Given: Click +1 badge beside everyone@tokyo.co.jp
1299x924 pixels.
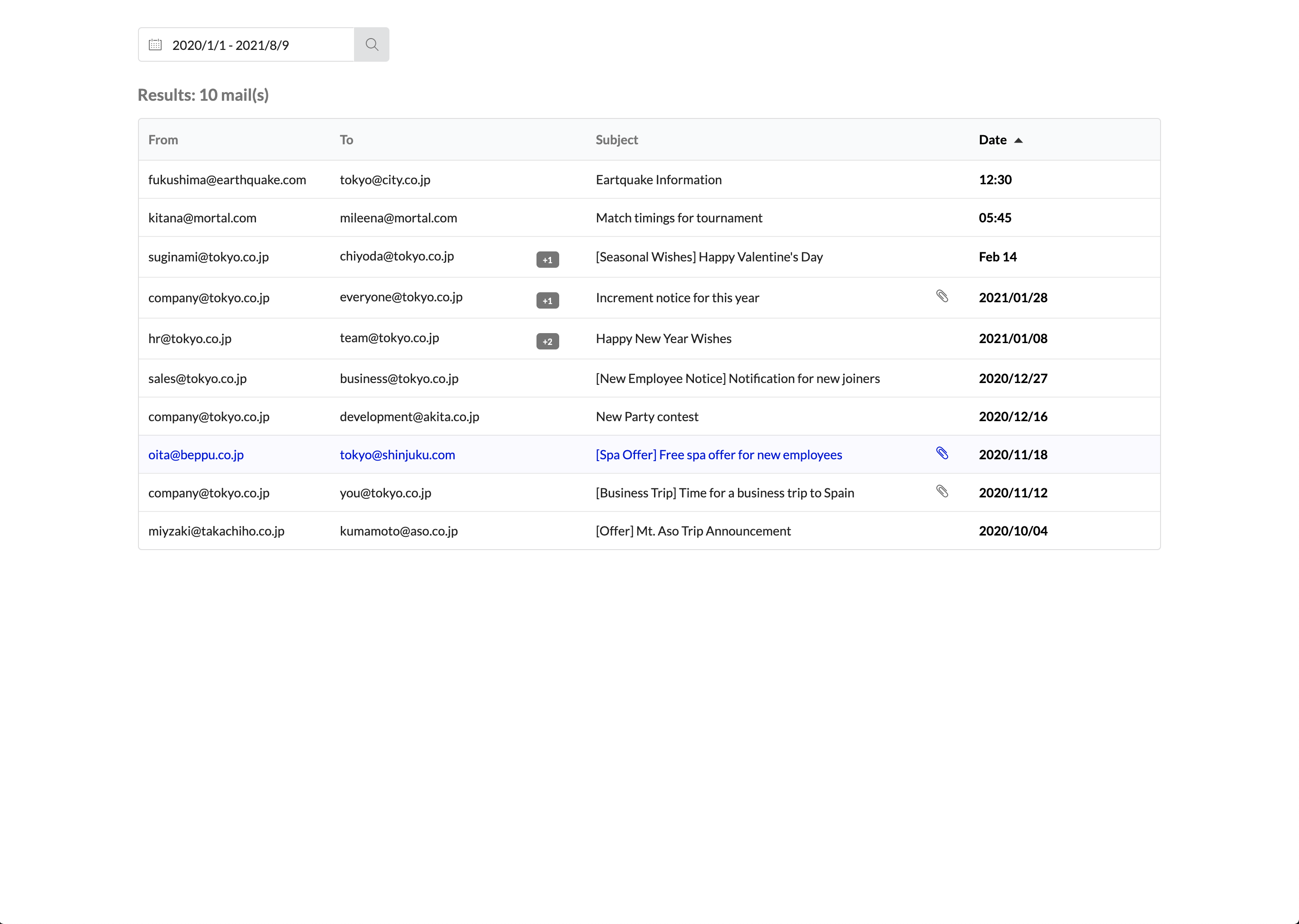Looking at the screenshot, I should tap(547, 301).
